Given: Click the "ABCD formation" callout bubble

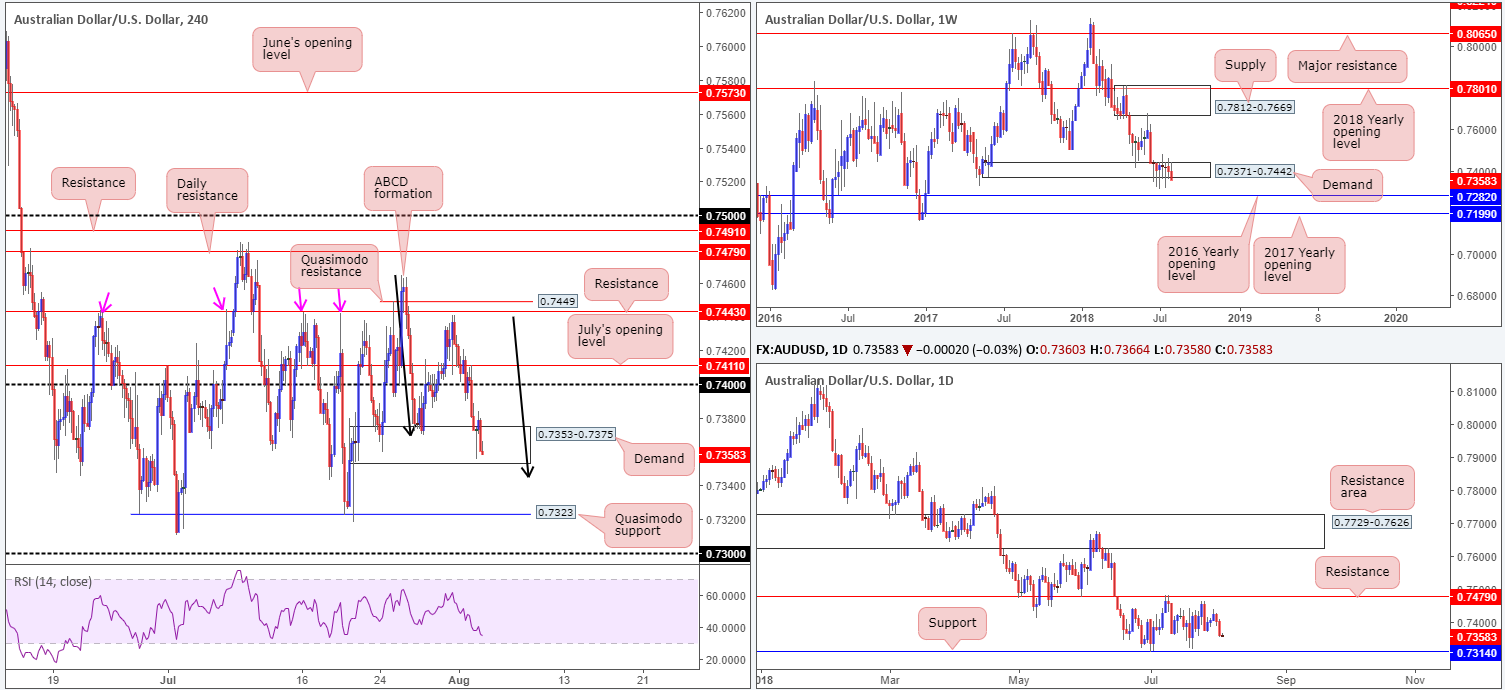Looking at the screenshot, I should 403,185.
